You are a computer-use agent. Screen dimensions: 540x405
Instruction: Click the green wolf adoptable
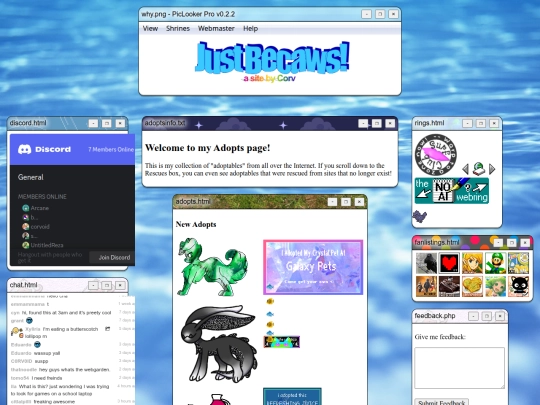212,267
